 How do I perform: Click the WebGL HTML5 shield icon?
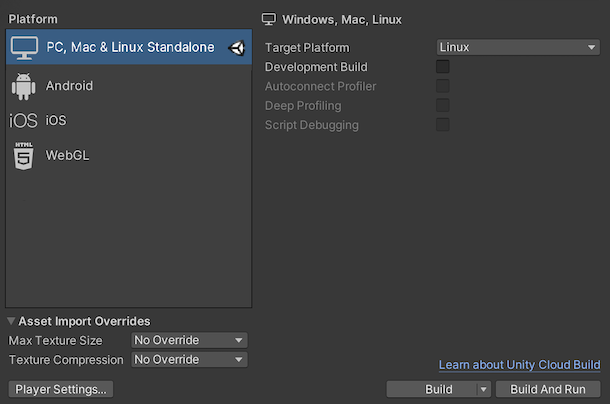tap(23, 156)
